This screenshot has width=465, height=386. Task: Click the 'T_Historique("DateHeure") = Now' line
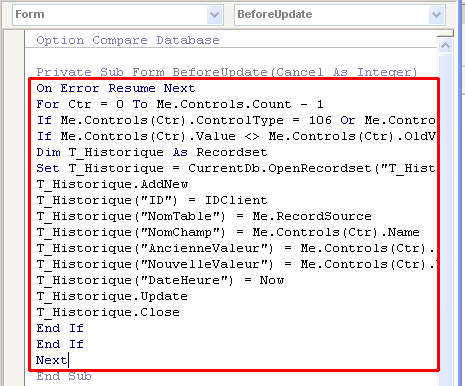pyautogui.click(x=160, y=280)
